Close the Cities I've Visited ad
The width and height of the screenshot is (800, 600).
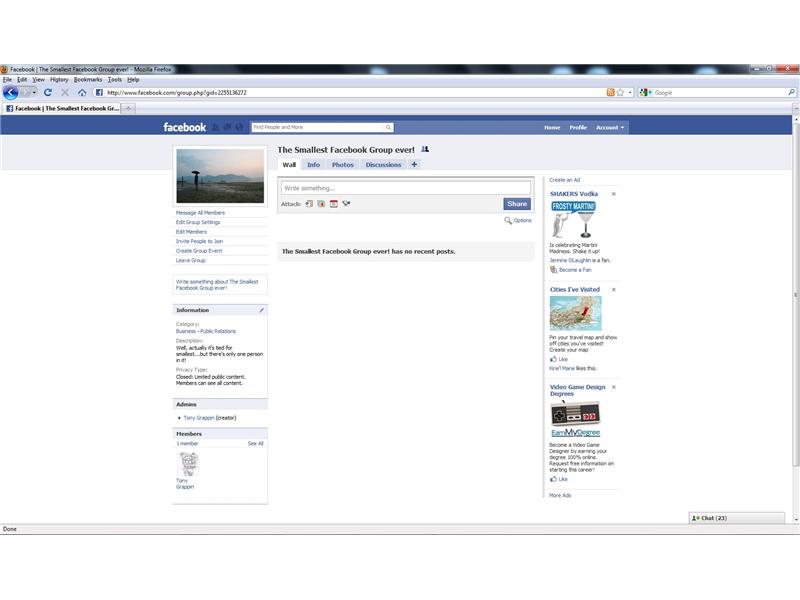614,289
